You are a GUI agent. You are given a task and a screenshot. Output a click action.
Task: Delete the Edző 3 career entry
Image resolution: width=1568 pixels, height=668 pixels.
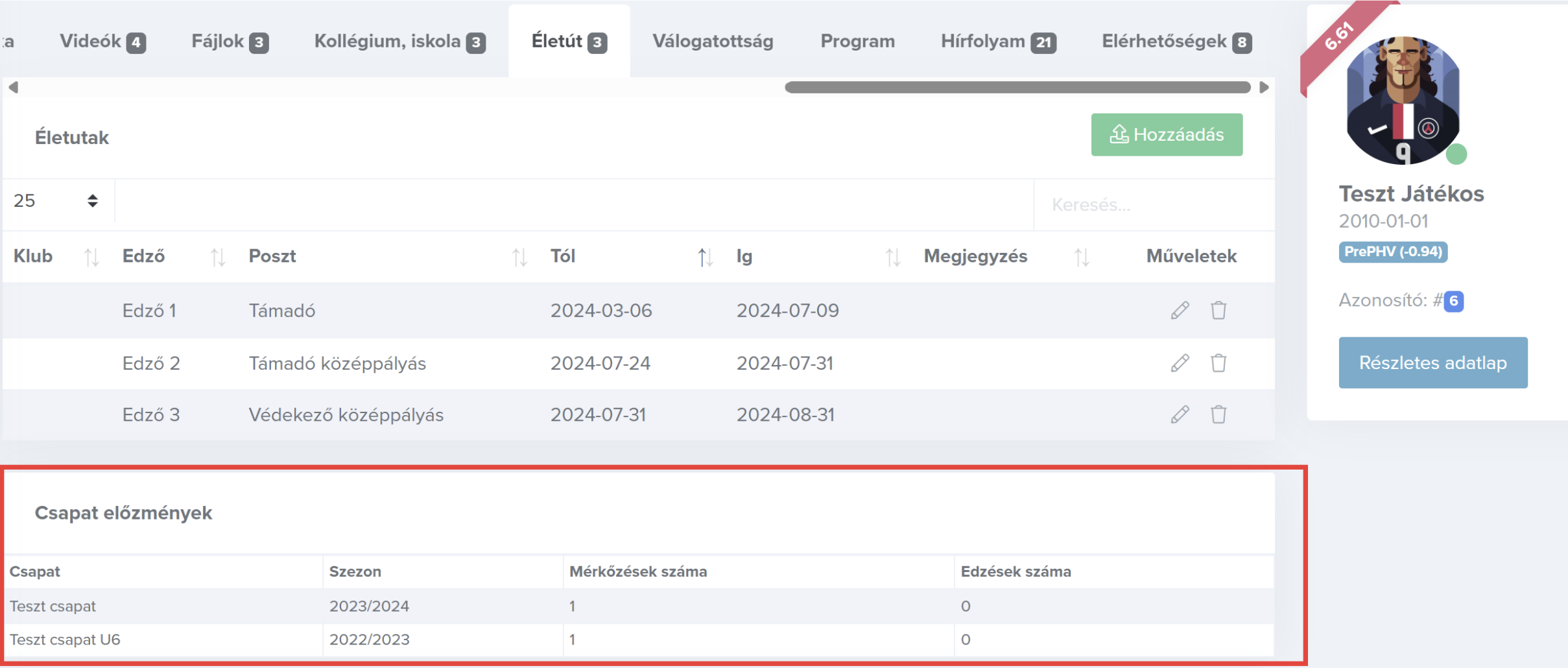1218,414
